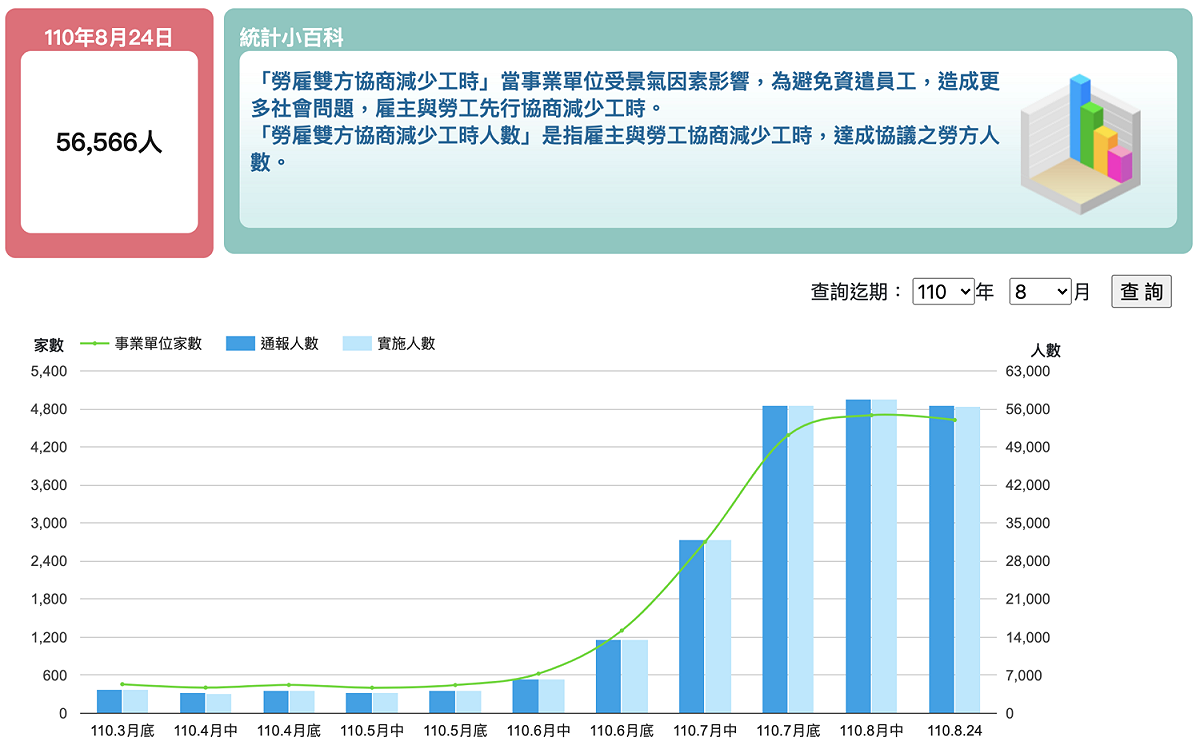Image resolution: width=1200 pixels, height=745 pixels.
Task: Click the 統計小百科 heading
Action: [292, 37]
